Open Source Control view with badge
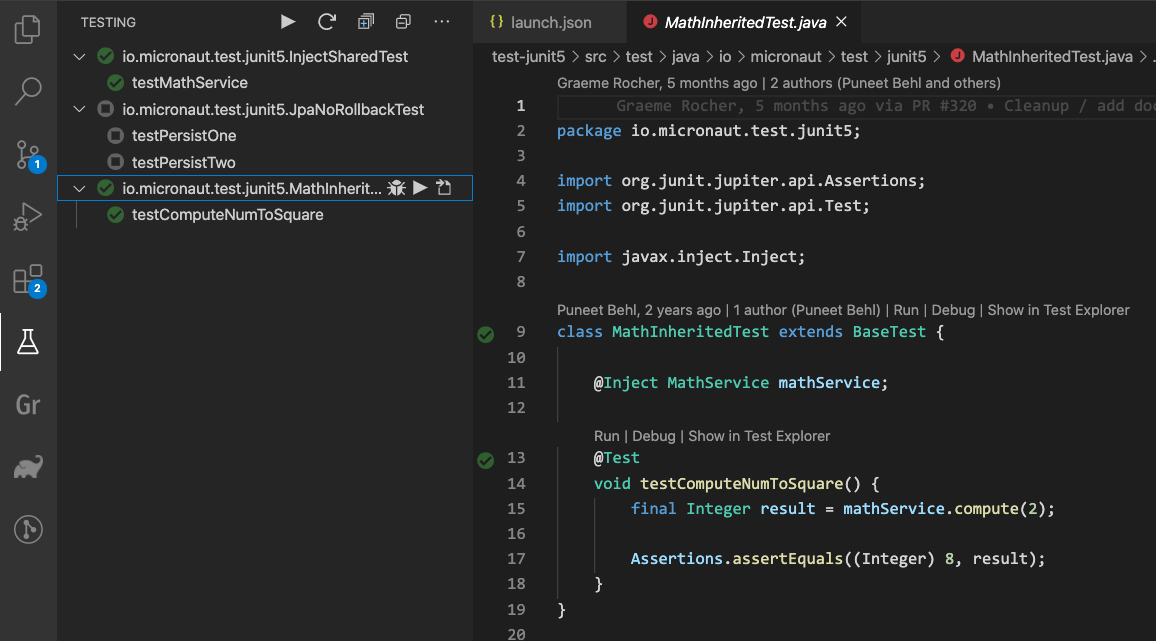 coord(28,154)
